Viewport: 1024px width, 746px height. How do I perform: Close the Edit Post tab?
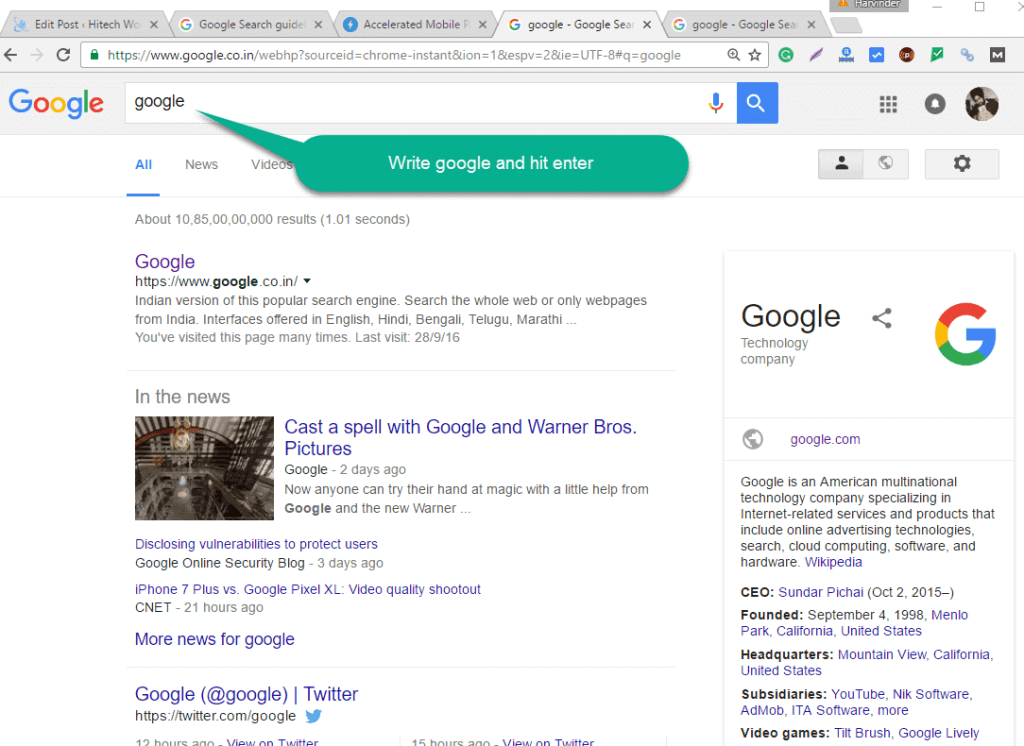click(153, 25)
